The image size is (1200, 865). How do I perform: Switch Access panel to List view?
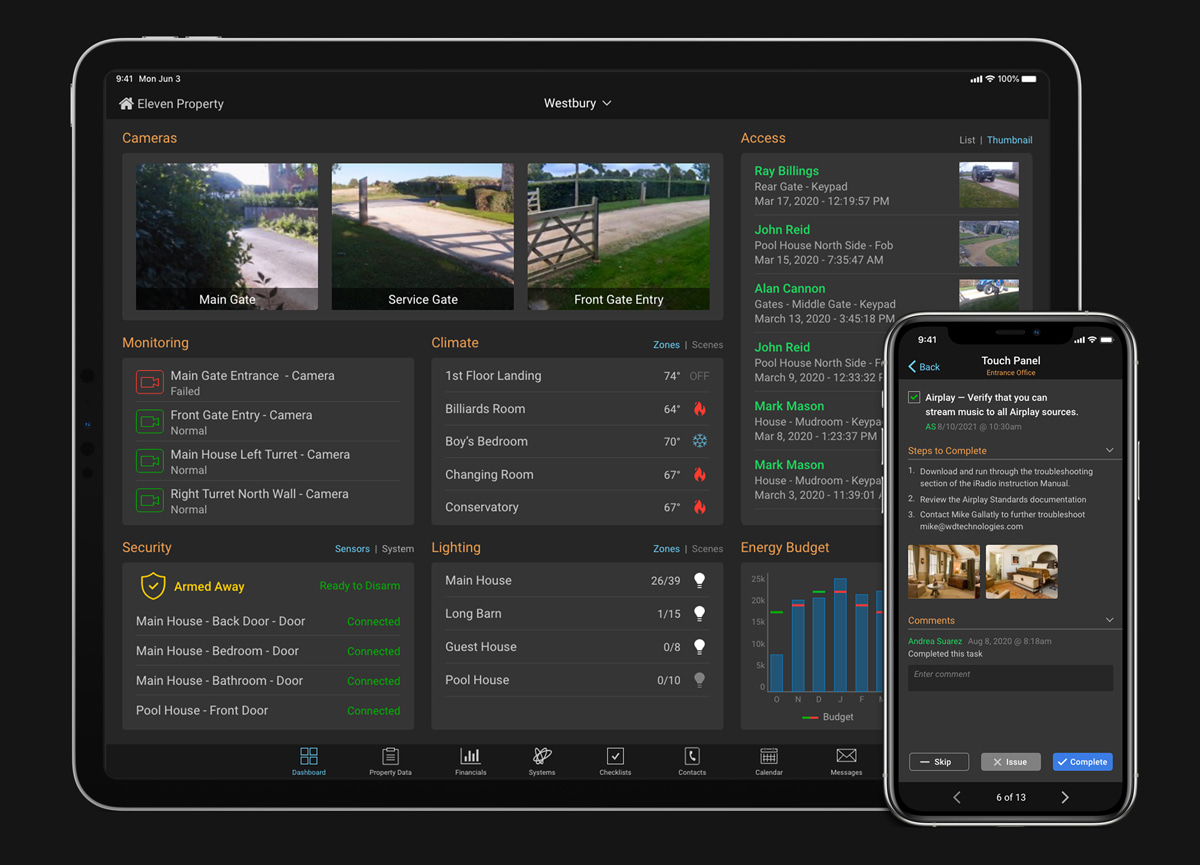[967, 140]
